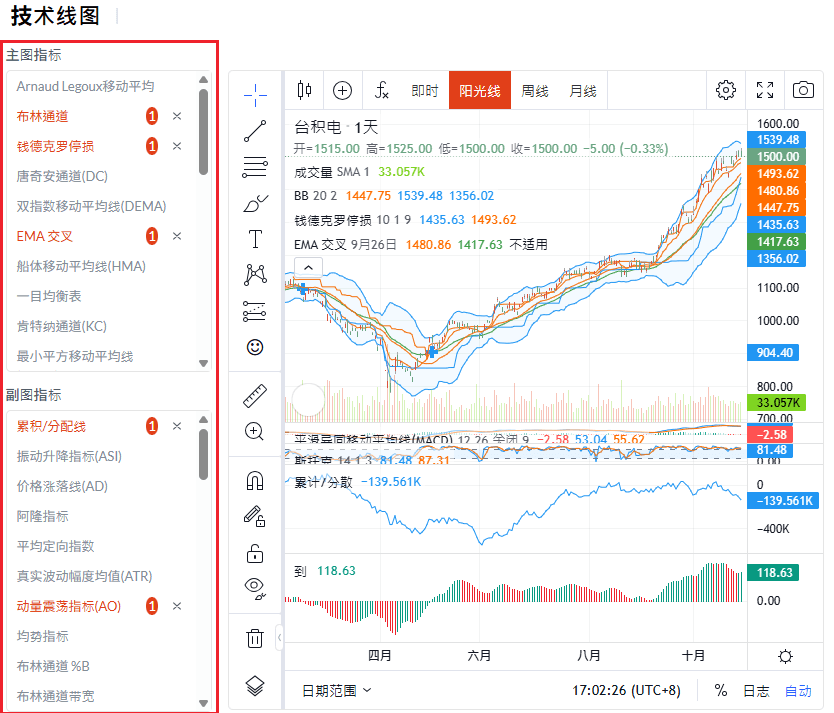
Task: Switch to the 月线 timeframe tab
Action: click(x=585, y=89)
